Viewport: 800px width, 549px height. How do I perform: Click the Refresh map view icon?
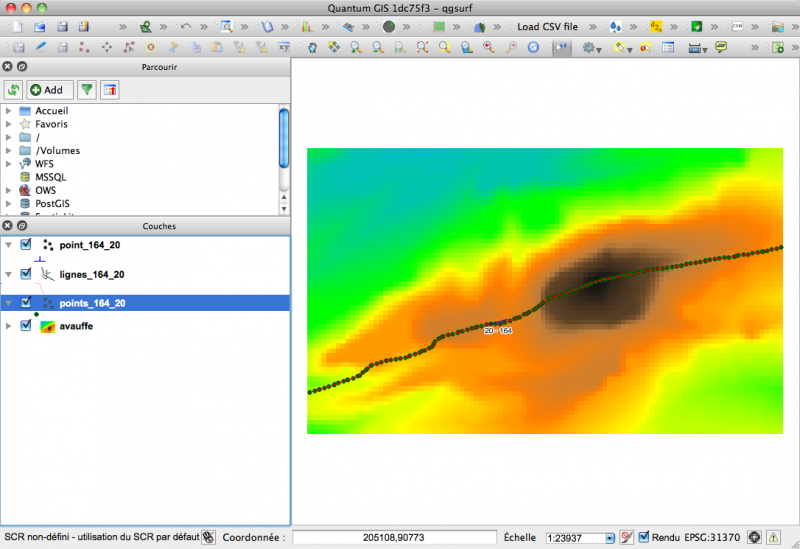pyautogui.click(x=533, y=47)
